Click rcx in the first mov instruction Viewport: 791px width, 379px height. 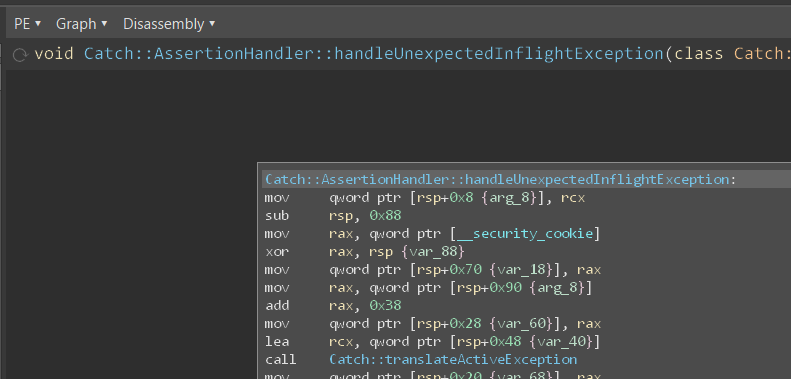click(x=573, y=197)
